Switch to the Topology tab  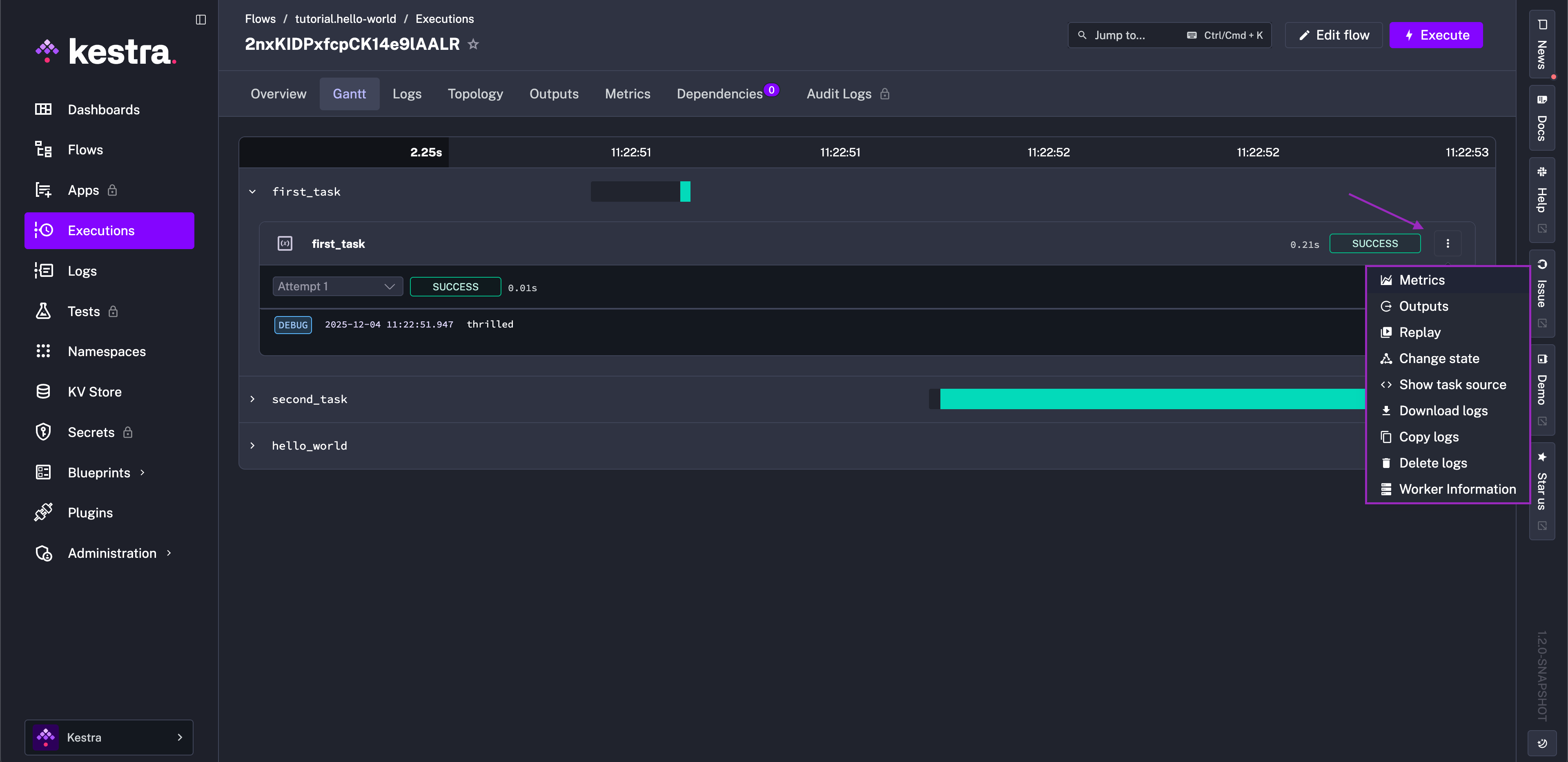click(x=475, y=94)
